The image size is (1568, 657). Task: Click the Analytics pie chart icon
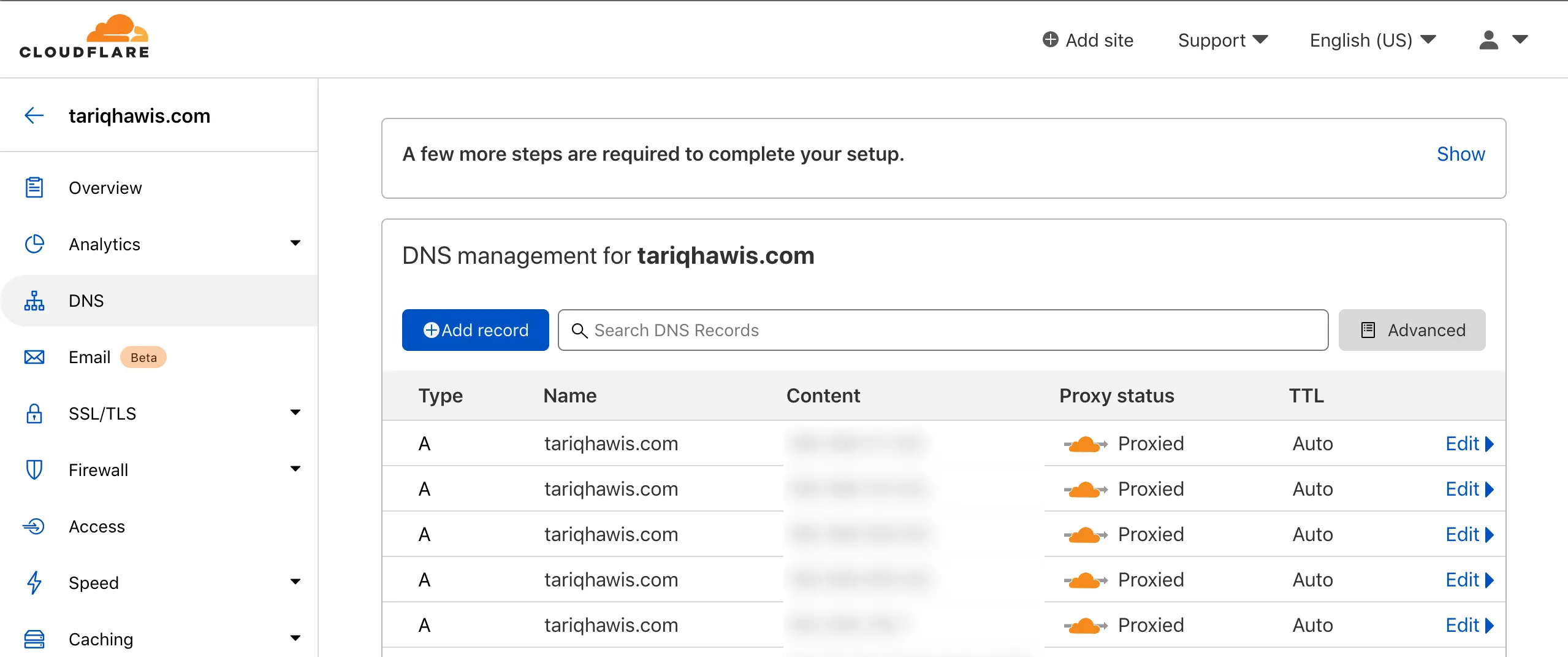(x=34, y=244)
